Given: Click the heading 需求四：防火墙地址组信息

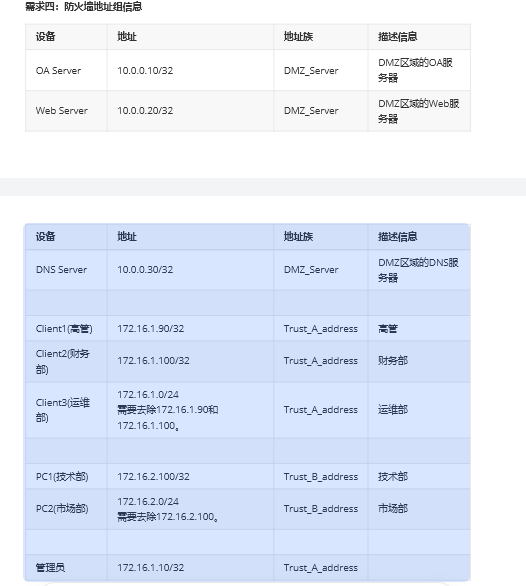Looking at the screenshot, I should [x=83, y=6].
